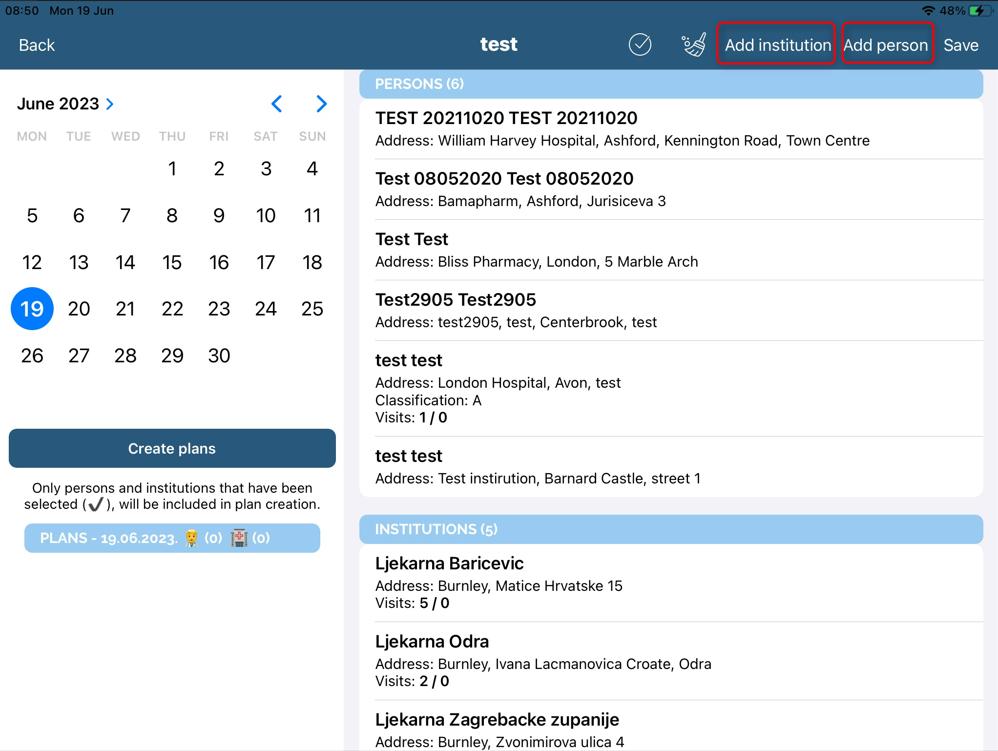Go to next month with right arrow

click(x=321, y=104)
